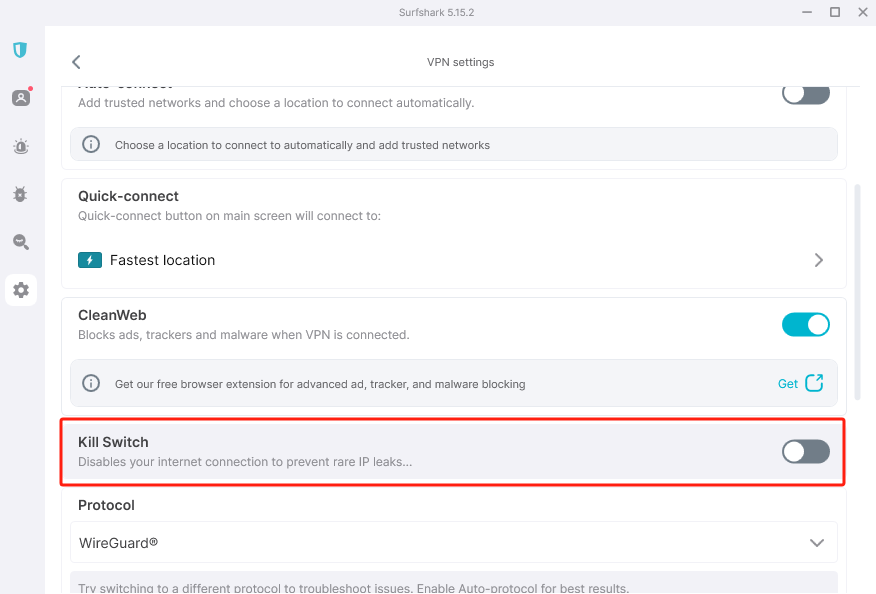Click the Protocol heading text
876x594 pixels.
[106, 505]
